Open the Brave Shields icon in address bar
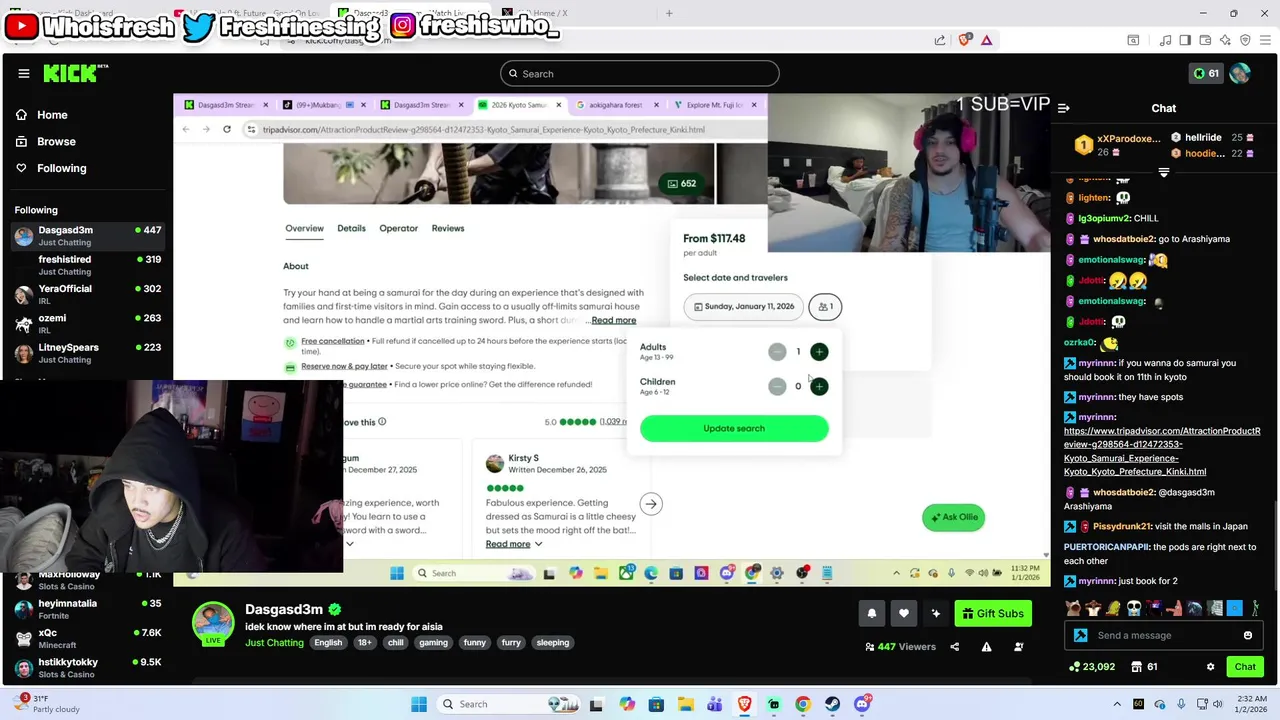Viewport: 1280px width, 720px height. pyautogui.click(x=964, y=40)
